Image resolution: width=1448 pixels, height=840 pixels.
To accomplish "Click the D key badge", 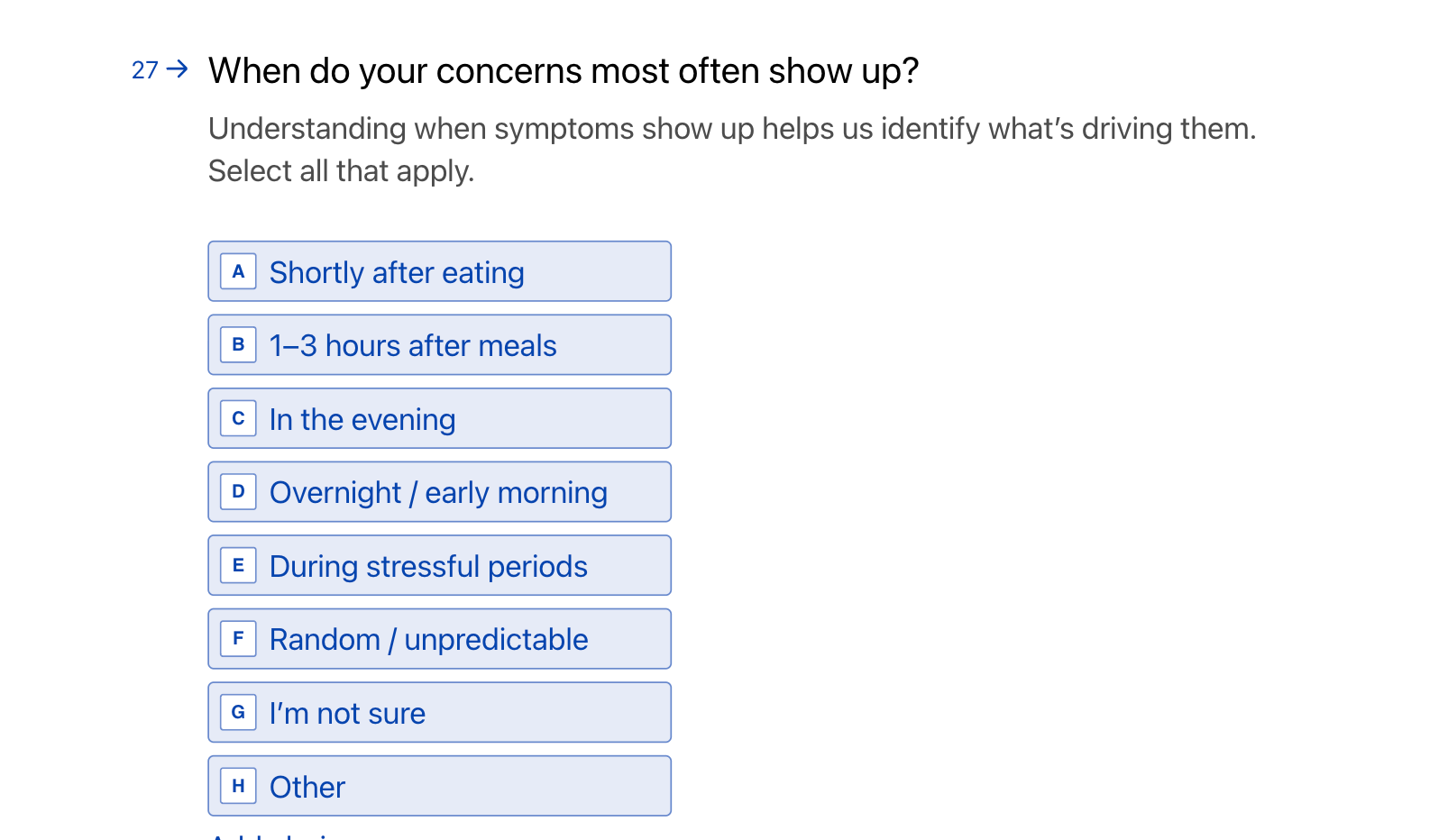I will coord(238,491).
